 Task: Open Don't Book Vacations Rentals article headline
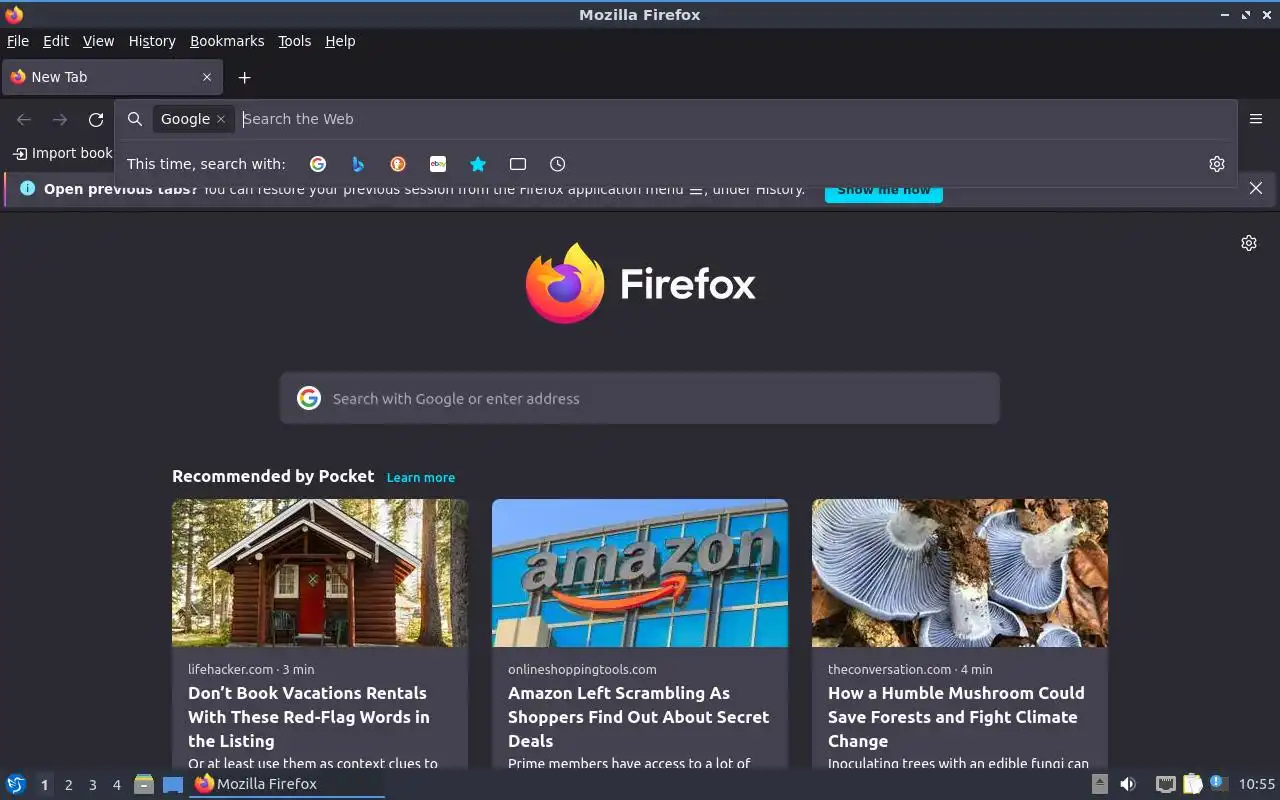[x=309, y=717]
